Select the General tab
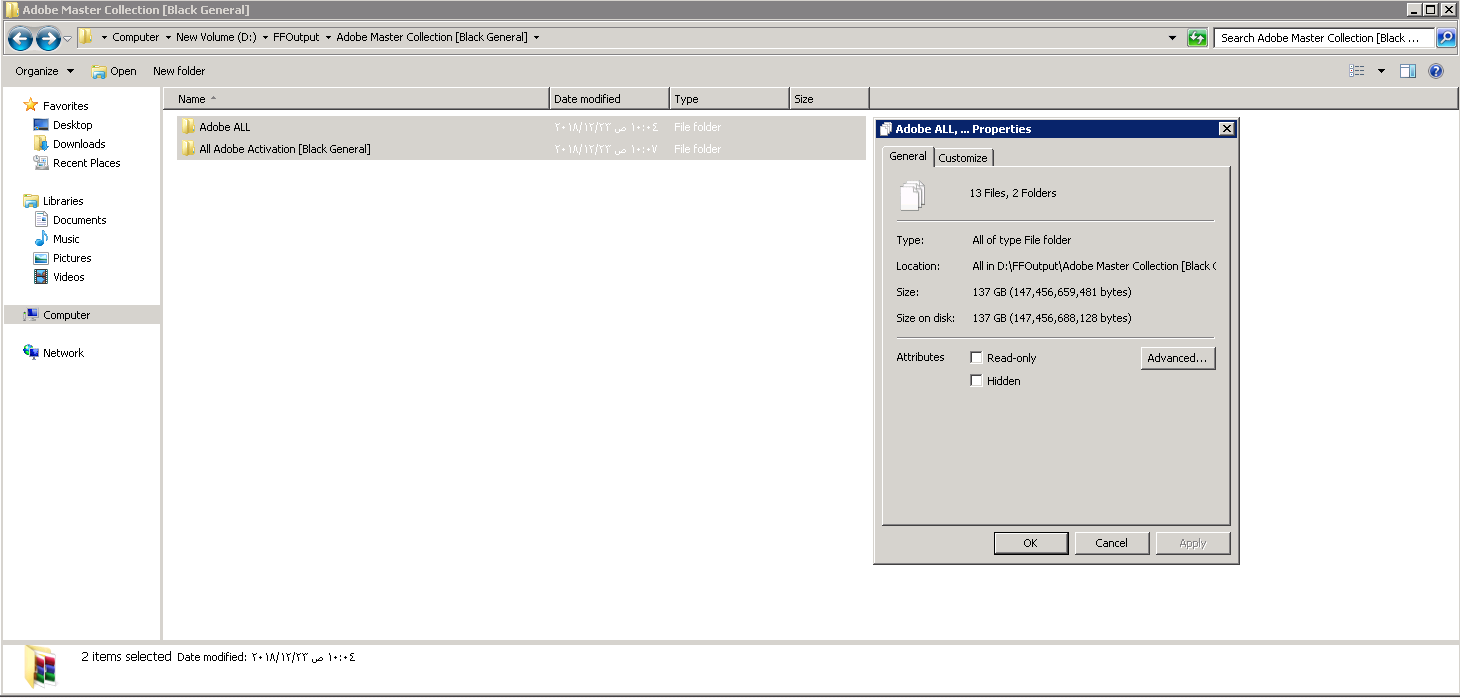1460x698 pixels. [x=908, y=157]
